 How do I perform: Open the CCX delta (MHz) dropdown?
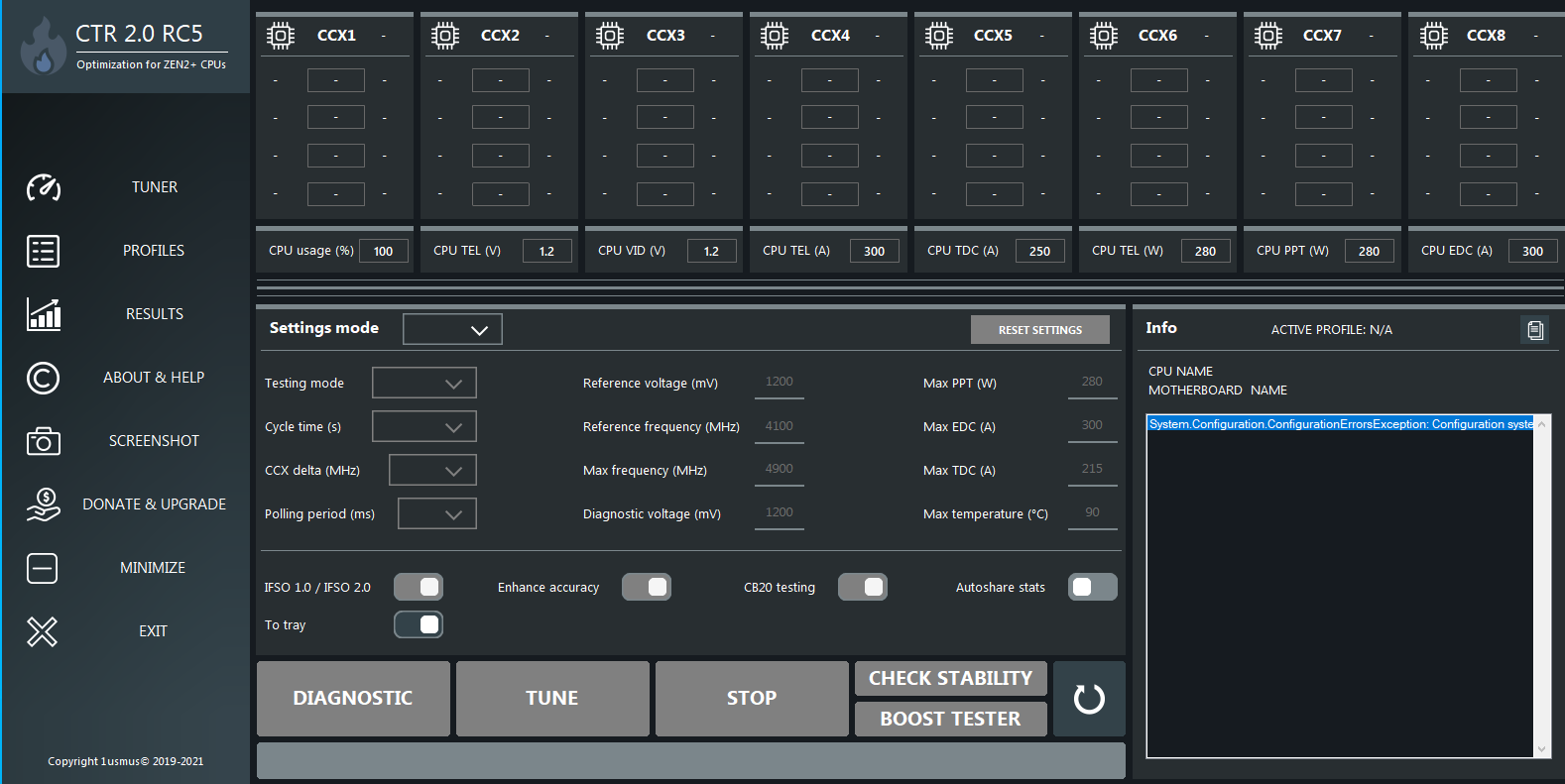(432, 470)
